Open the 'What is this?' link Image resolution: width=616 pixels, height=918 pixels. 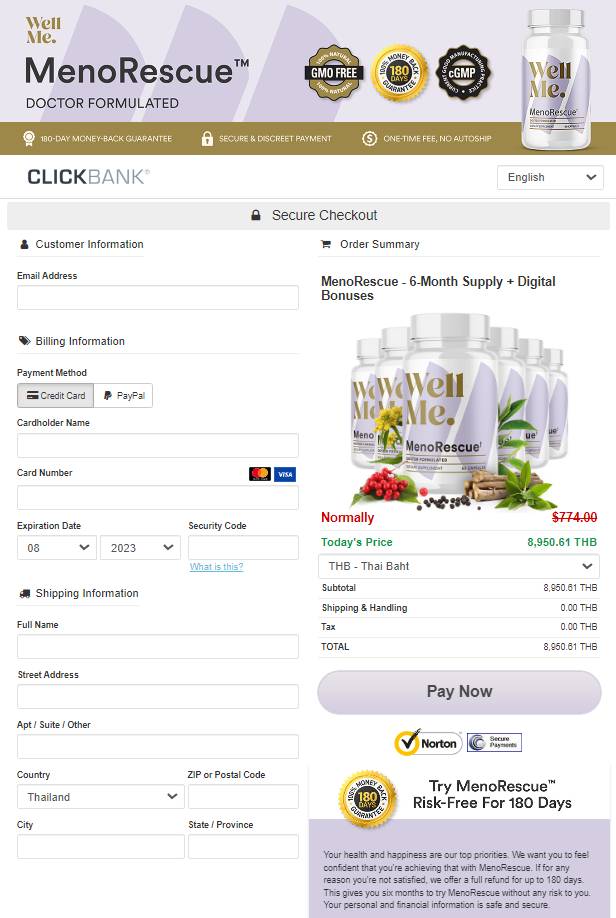216,567
